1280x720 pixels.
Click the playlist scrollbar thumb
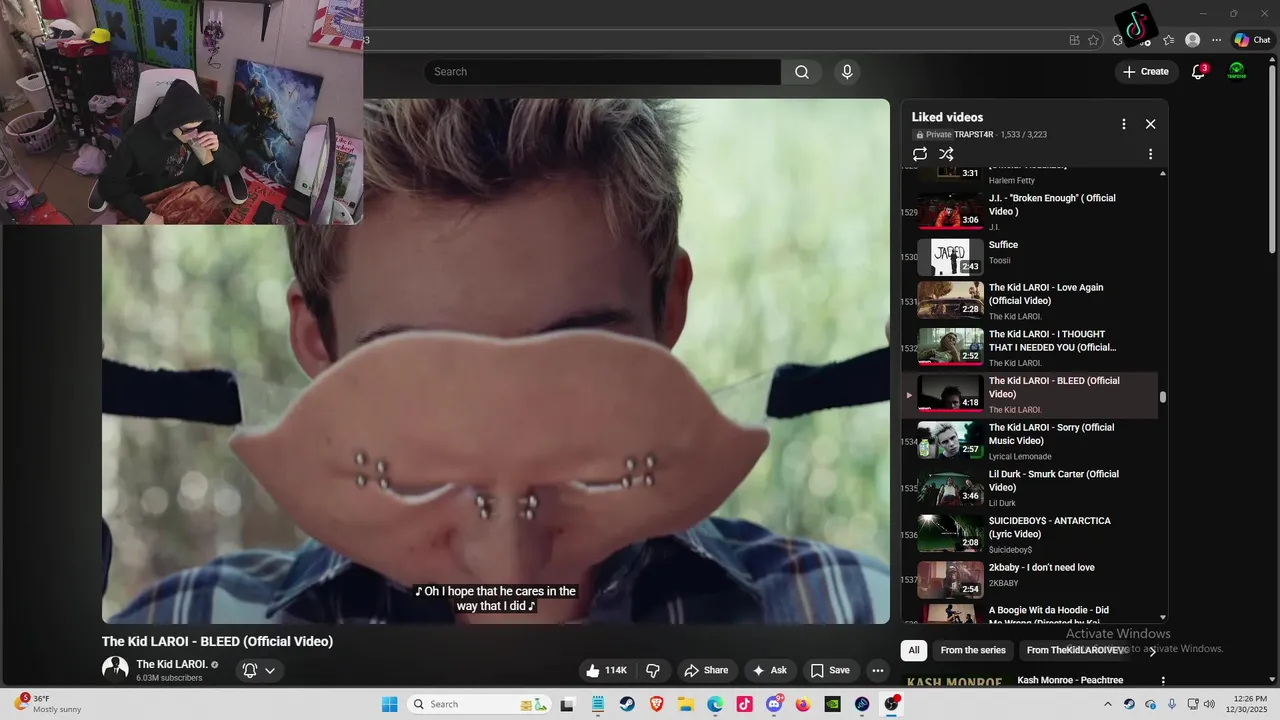click(x=1162, y=397)
